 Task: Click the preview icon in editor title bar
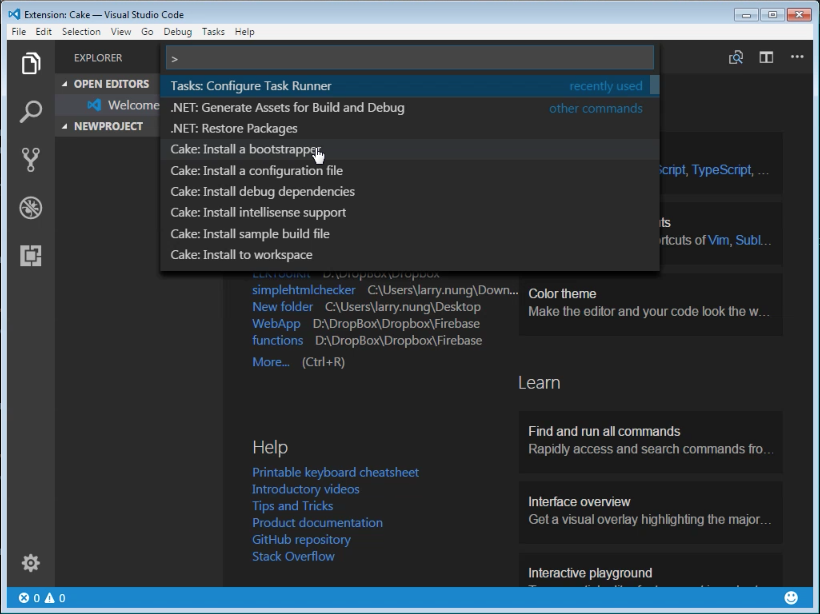(x=736, y=57)
